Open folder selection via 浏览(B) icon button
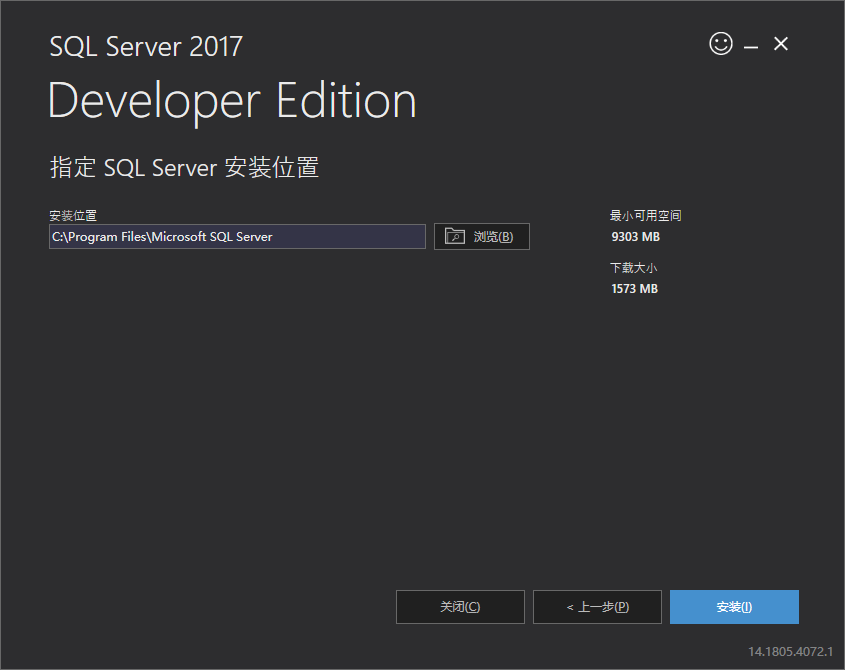845x670 pixels. pos(455,236)
